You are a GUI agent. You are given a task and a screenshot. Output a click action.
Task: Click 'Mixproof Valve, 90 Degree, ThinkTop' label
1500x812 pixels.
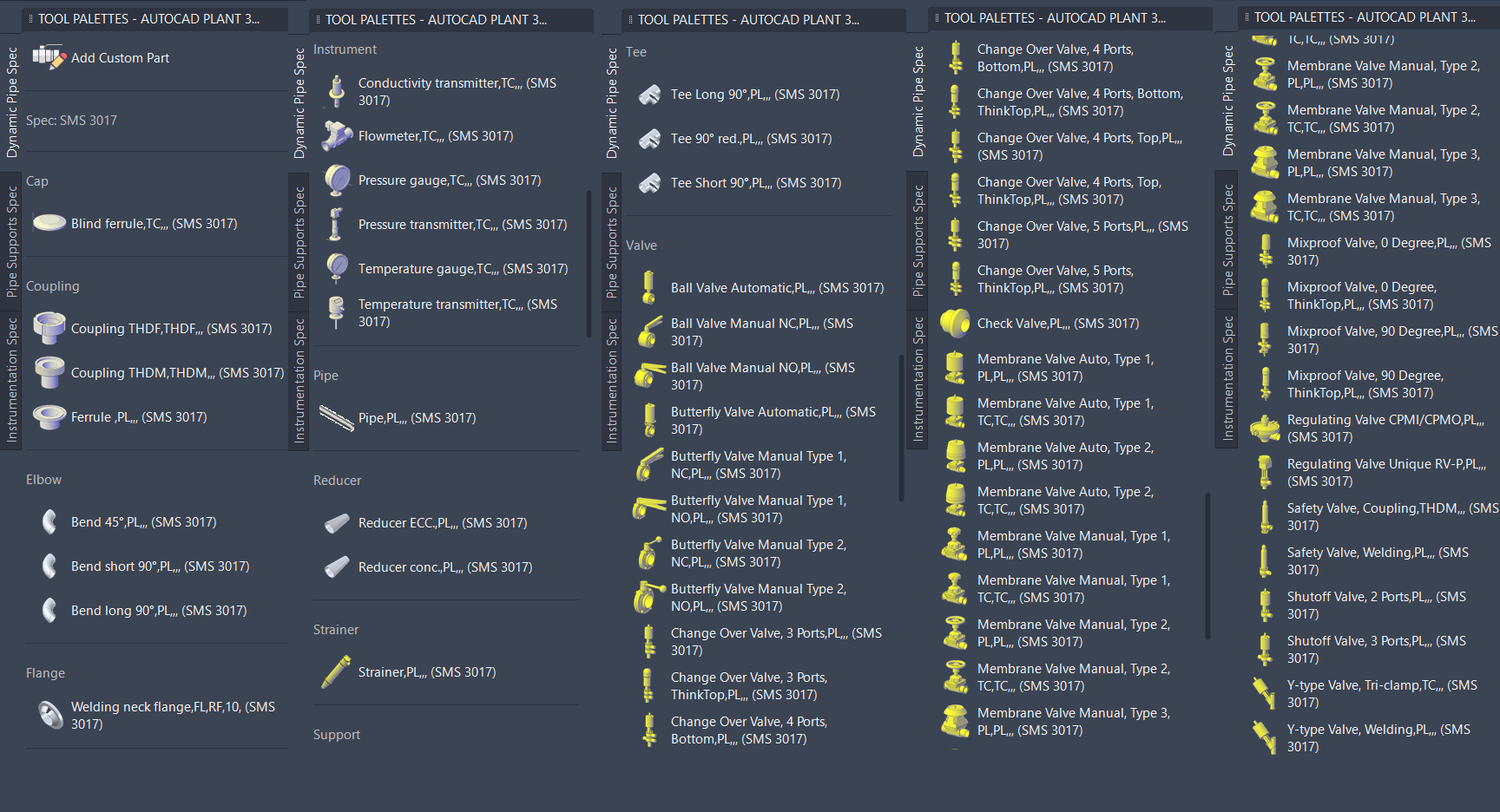tap(1365, 383)
